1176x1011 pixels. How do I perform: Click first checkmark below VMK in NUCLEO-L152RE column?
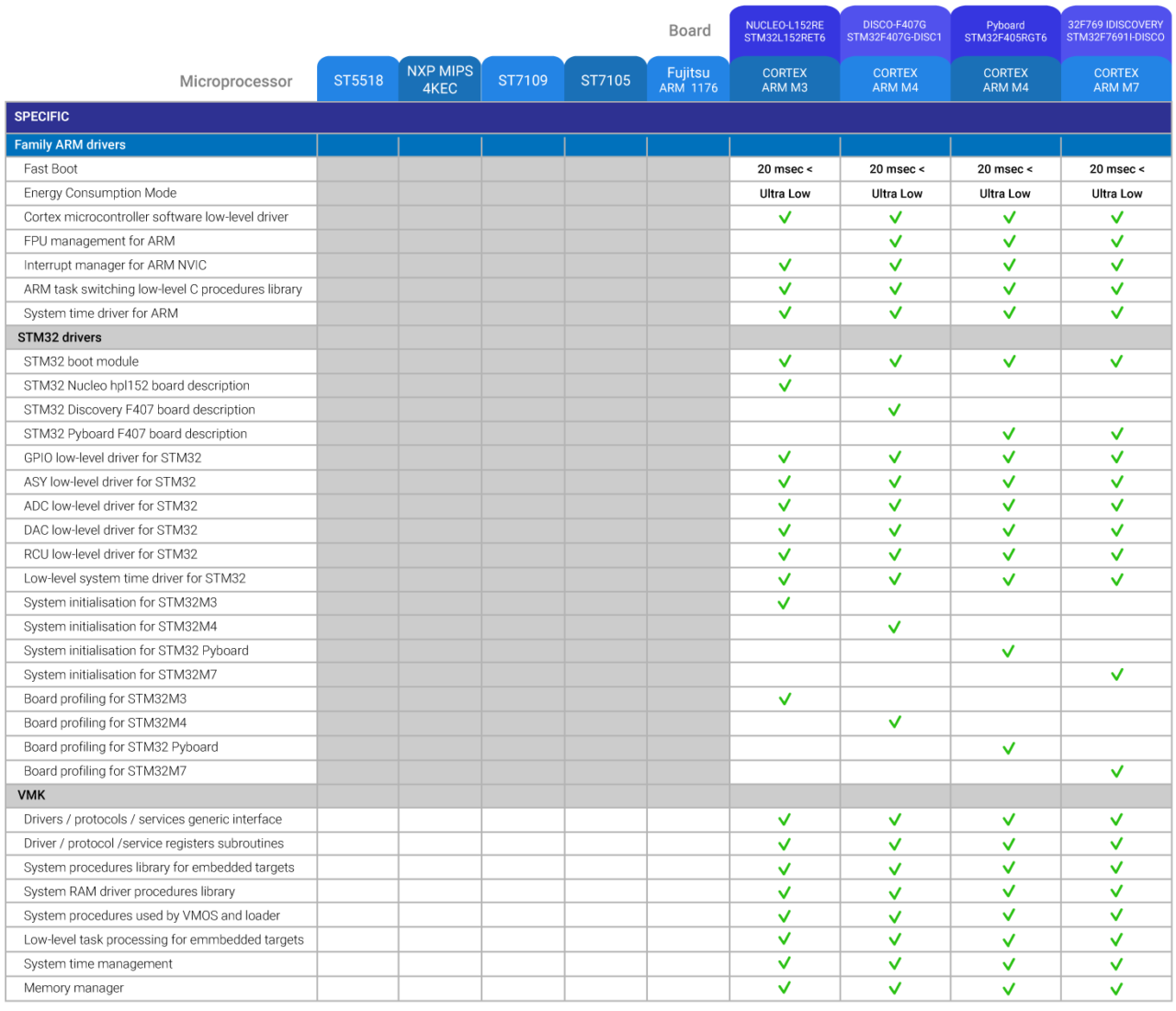pyautogui.click(x=785, y=820)
